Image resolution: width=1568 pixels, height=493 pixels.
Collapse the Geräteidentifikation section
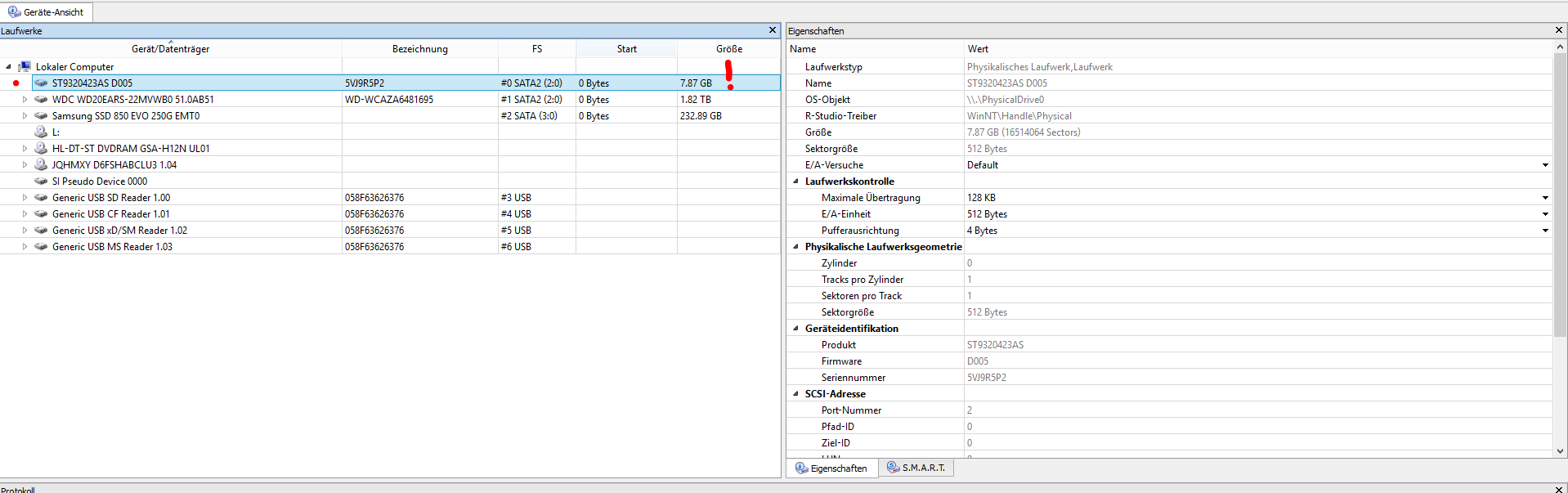(795, 329)
